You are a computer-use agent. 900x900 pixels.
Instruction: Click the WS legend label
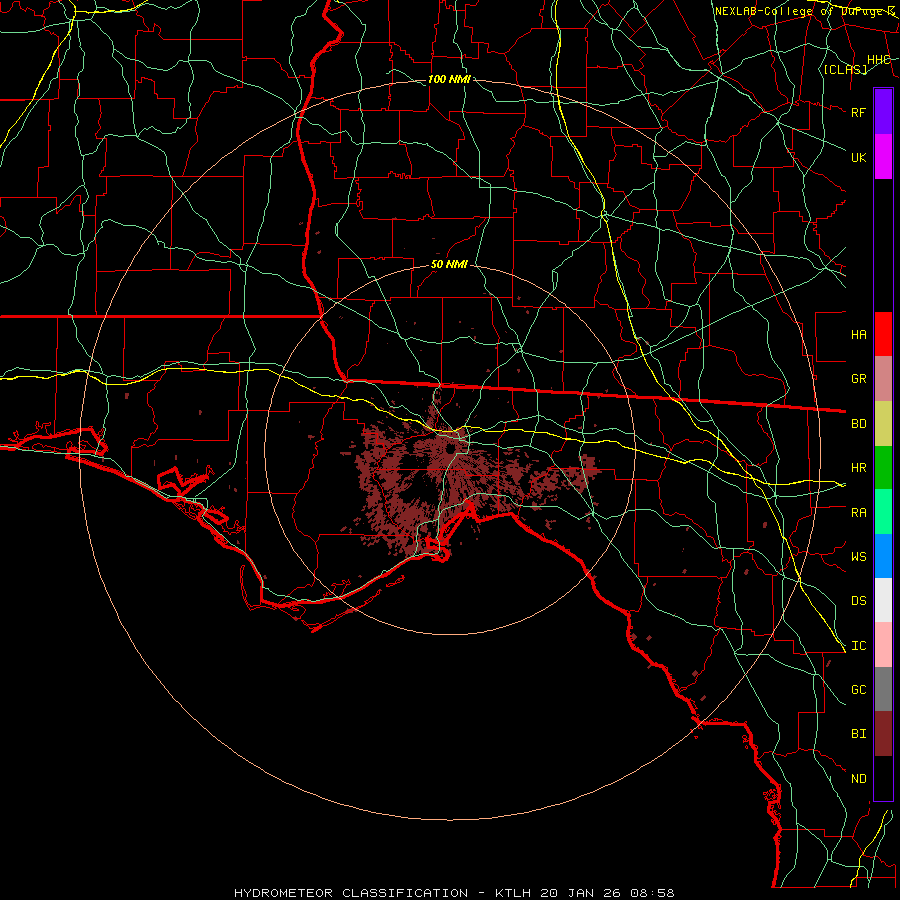(x=859, y=556)
